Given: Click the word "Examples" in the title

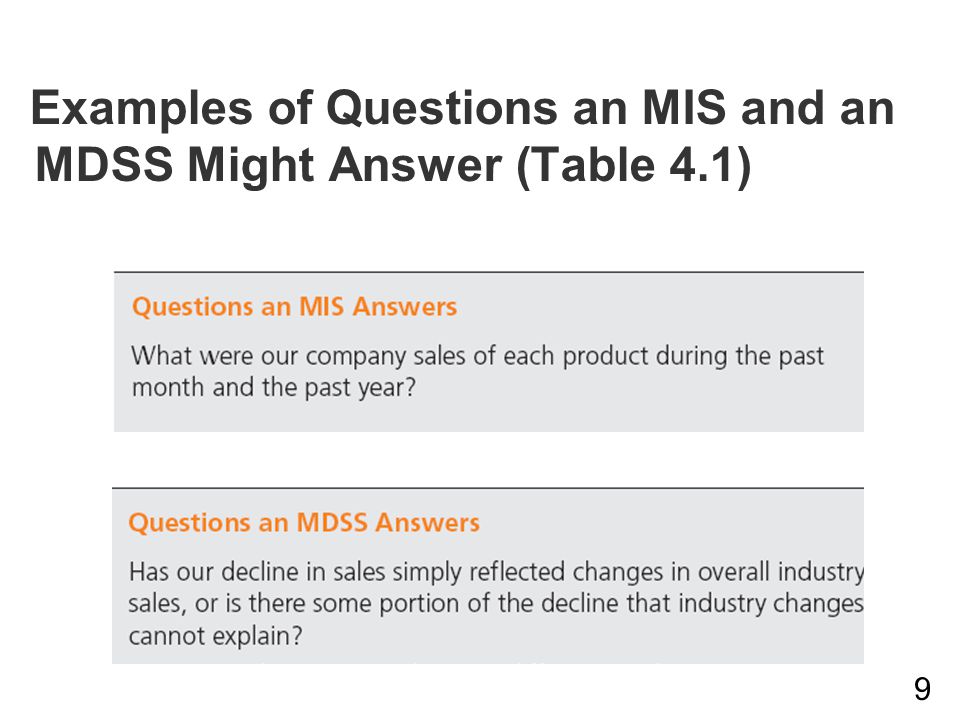Looking at the screenshot, I should click(141, 109).
